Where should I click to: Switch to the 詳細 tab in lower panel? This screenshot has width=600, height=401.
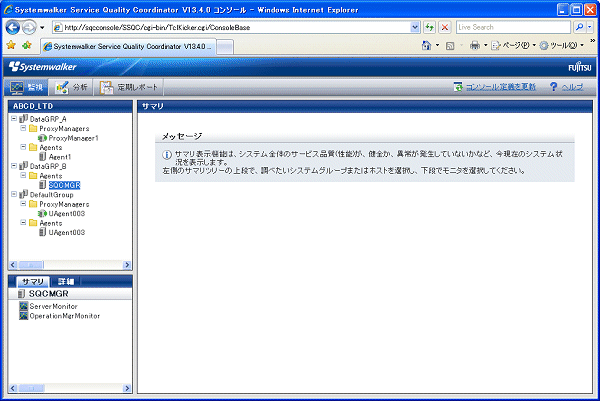click(x=65, y=282)
